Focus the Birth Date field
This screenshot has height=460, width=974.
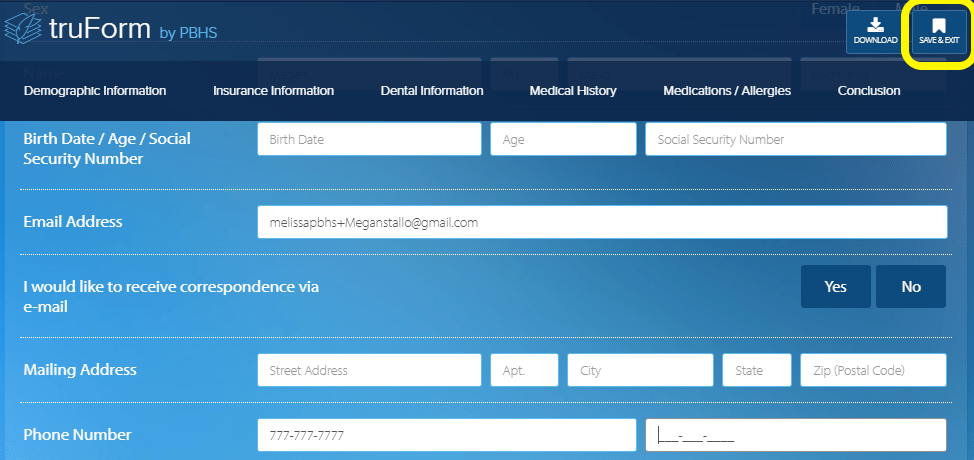(x=370, y=139)
